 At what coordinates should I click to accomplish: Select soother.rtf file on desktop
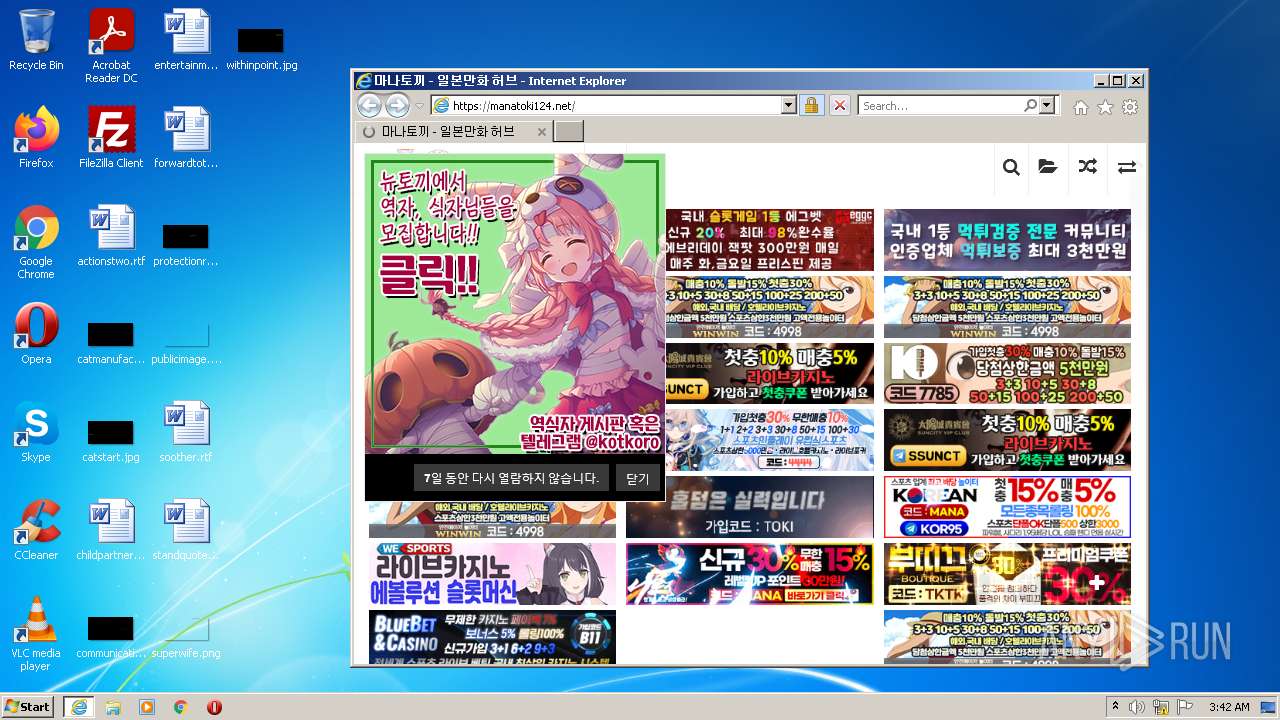coord(186,432)
